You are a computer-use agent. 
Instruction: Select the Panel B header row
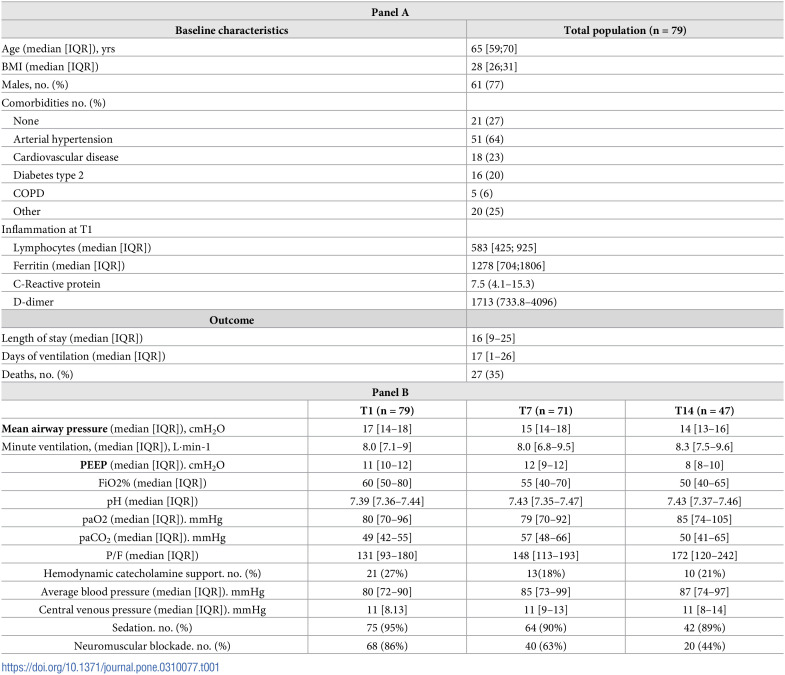pos(392,392)
